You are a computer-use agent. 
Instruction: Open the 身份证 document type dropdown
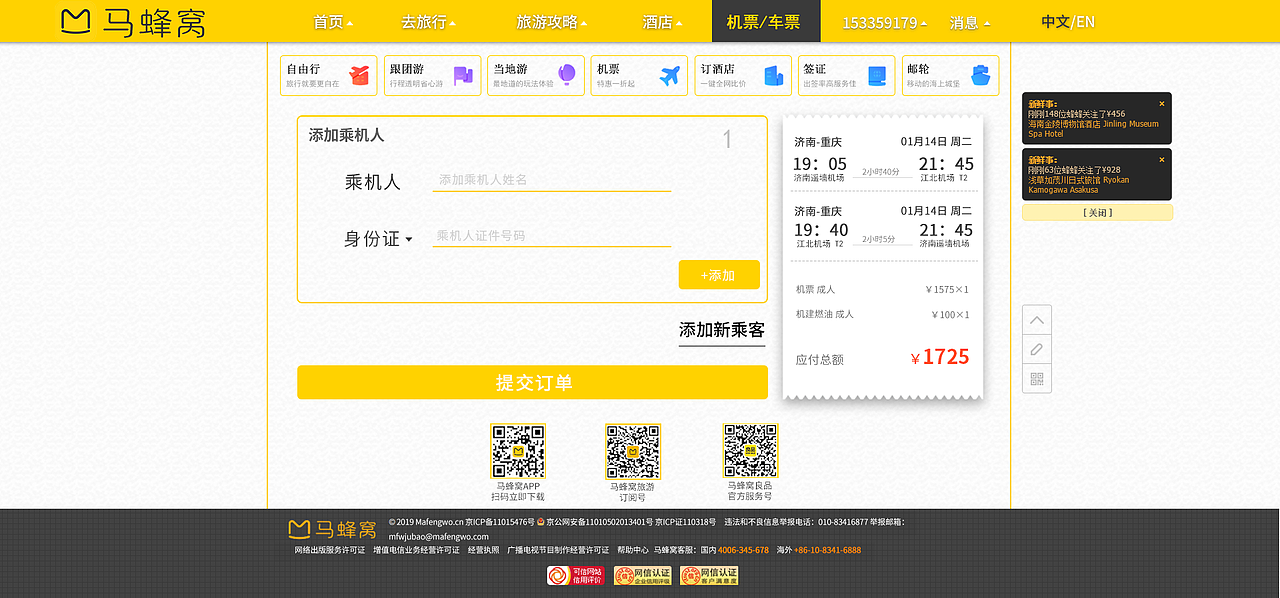378,239
